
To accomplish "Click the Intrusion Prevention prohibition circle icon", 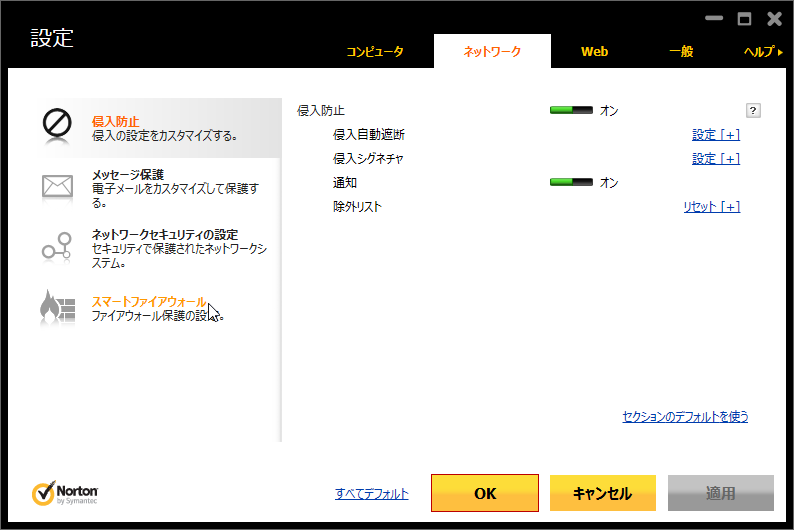I will coord(57,124).
